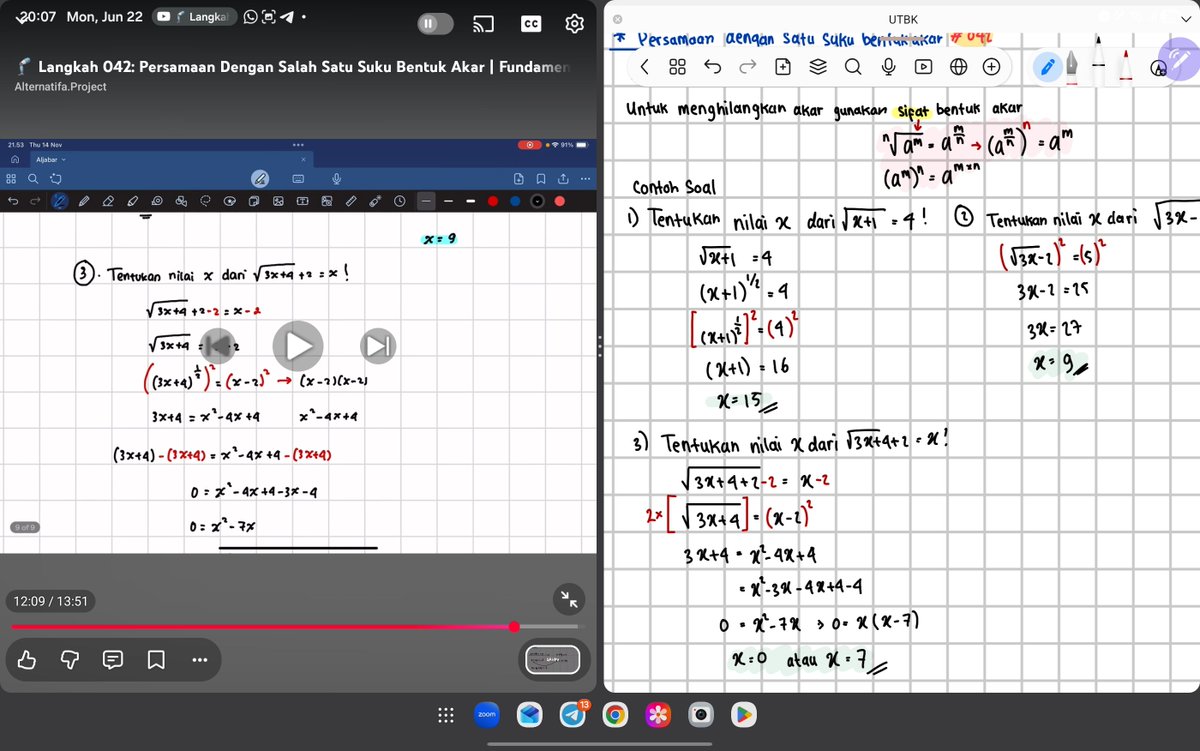Open the Gallery flower app in taskbar
1200x751 pixels.
(658, 715)
